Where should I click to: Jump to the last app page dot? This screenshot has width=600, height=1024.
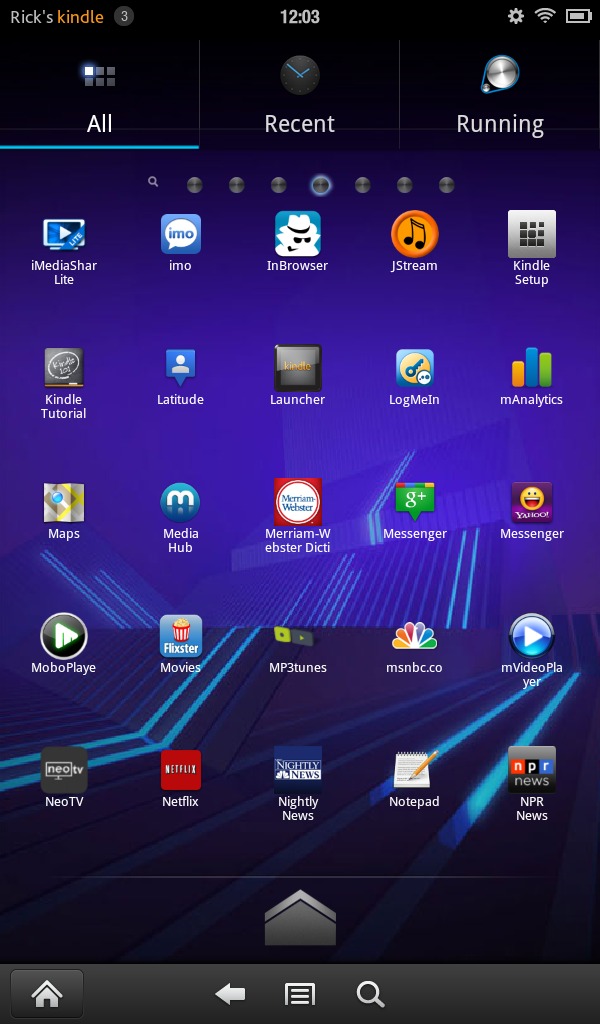click(446, 185)
